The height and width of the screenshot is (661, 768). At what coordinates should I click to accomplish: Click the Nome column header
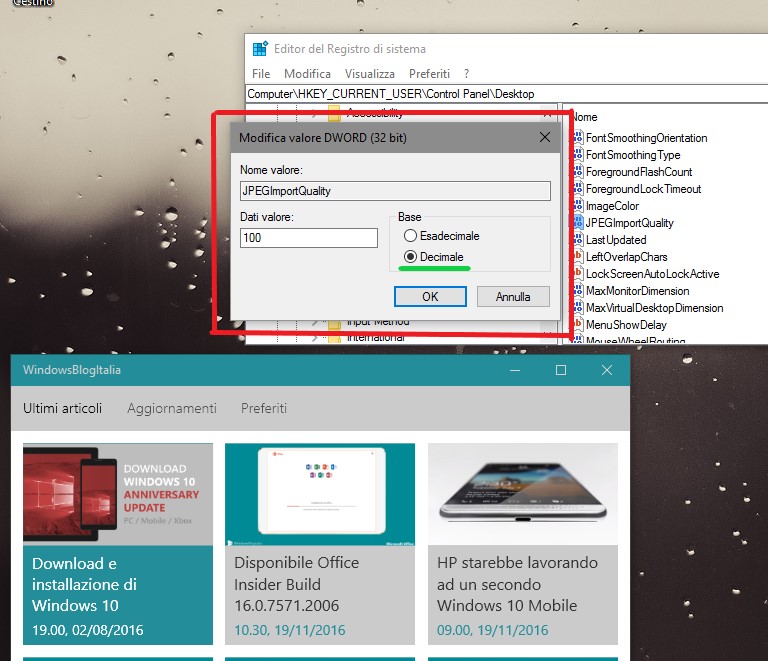coord(585,117)
